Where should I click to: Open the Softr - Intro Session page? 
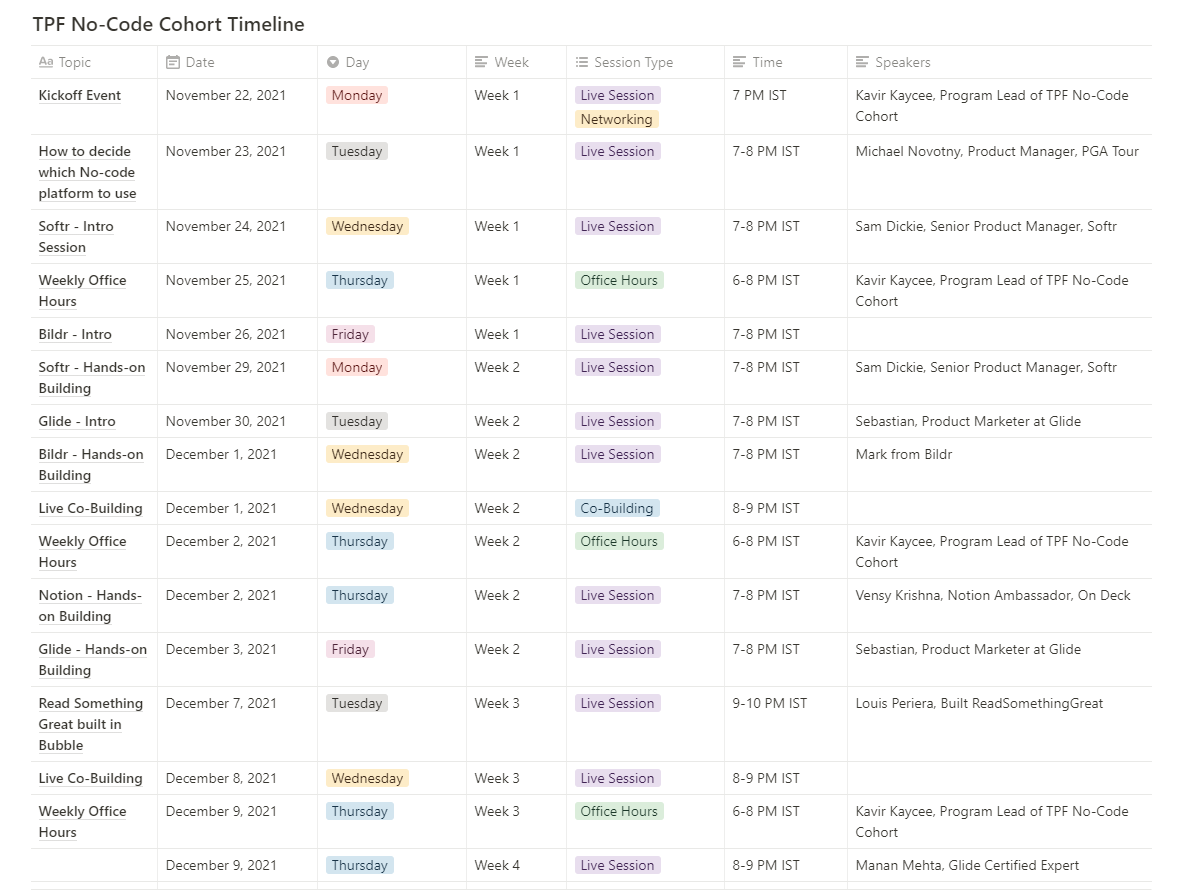pos(76,237)
